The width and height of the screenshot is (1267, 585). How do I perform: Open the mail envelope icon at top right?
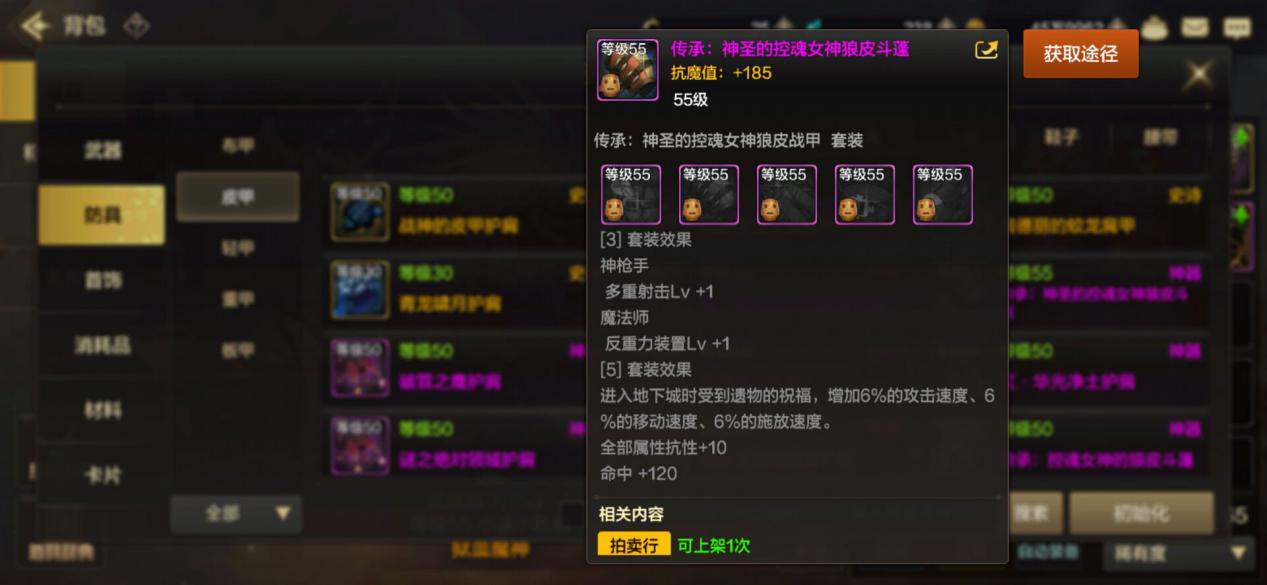pos(1196,27)
